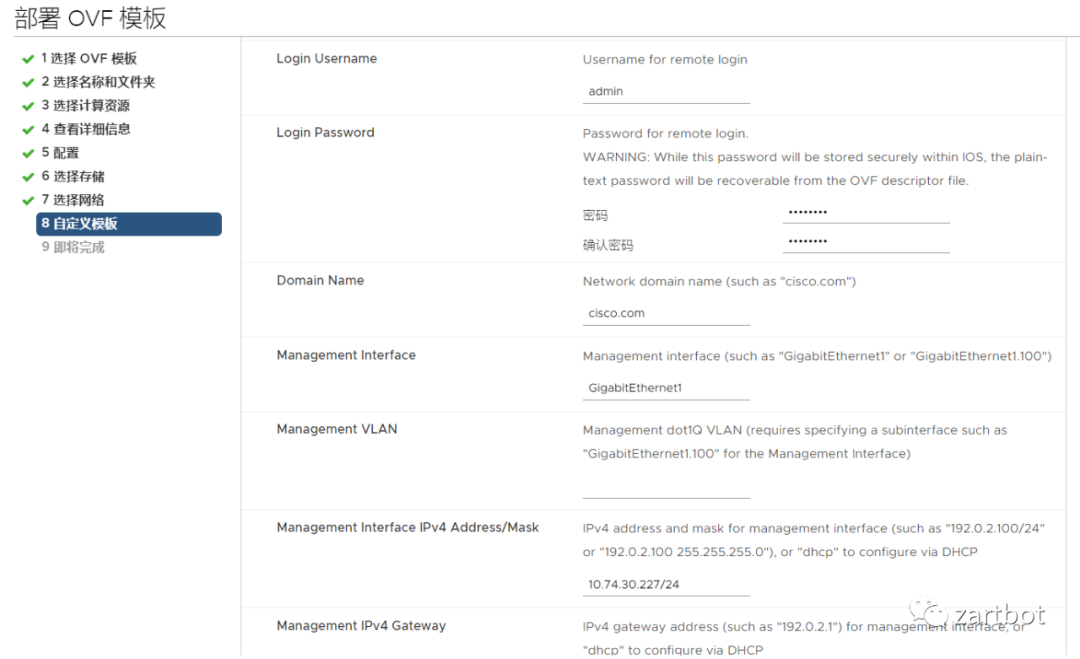Image resolution: width=1080 pixels, height=659 pixels.
Task: Click green checkmark beside 选择 OVF 模板
Action: pyautogui.click(x=28, y=59)
